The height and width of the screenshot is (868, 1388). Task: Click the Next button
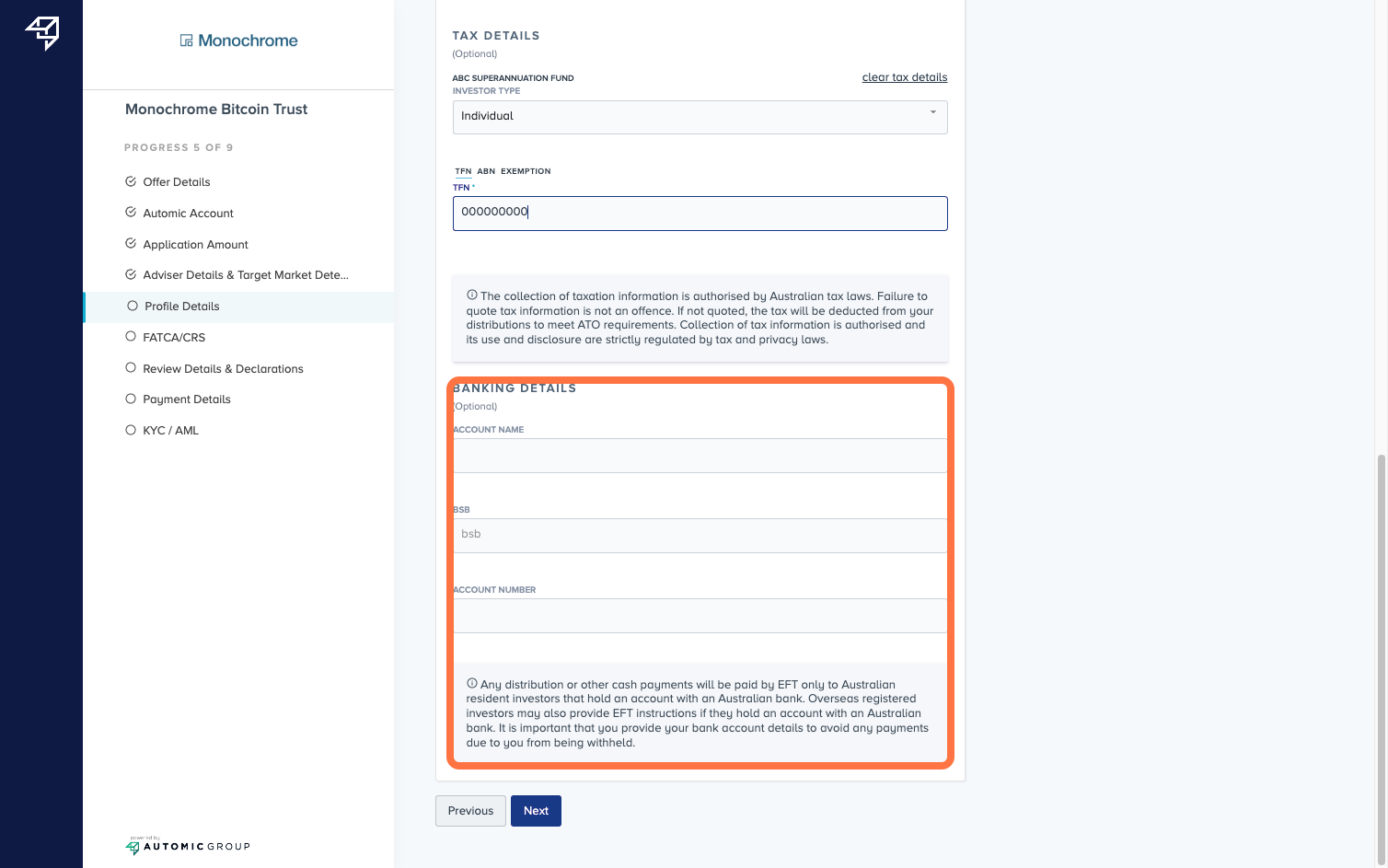tap(536, 811)
